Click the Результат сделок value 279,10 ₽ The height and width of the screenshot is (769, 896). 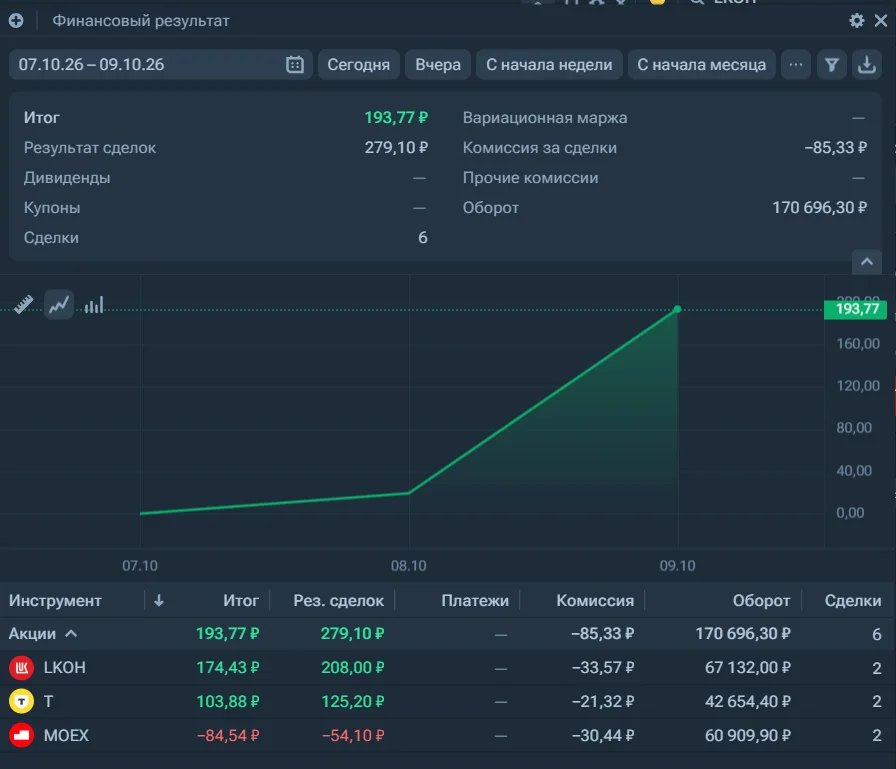[x=396, y=147]
